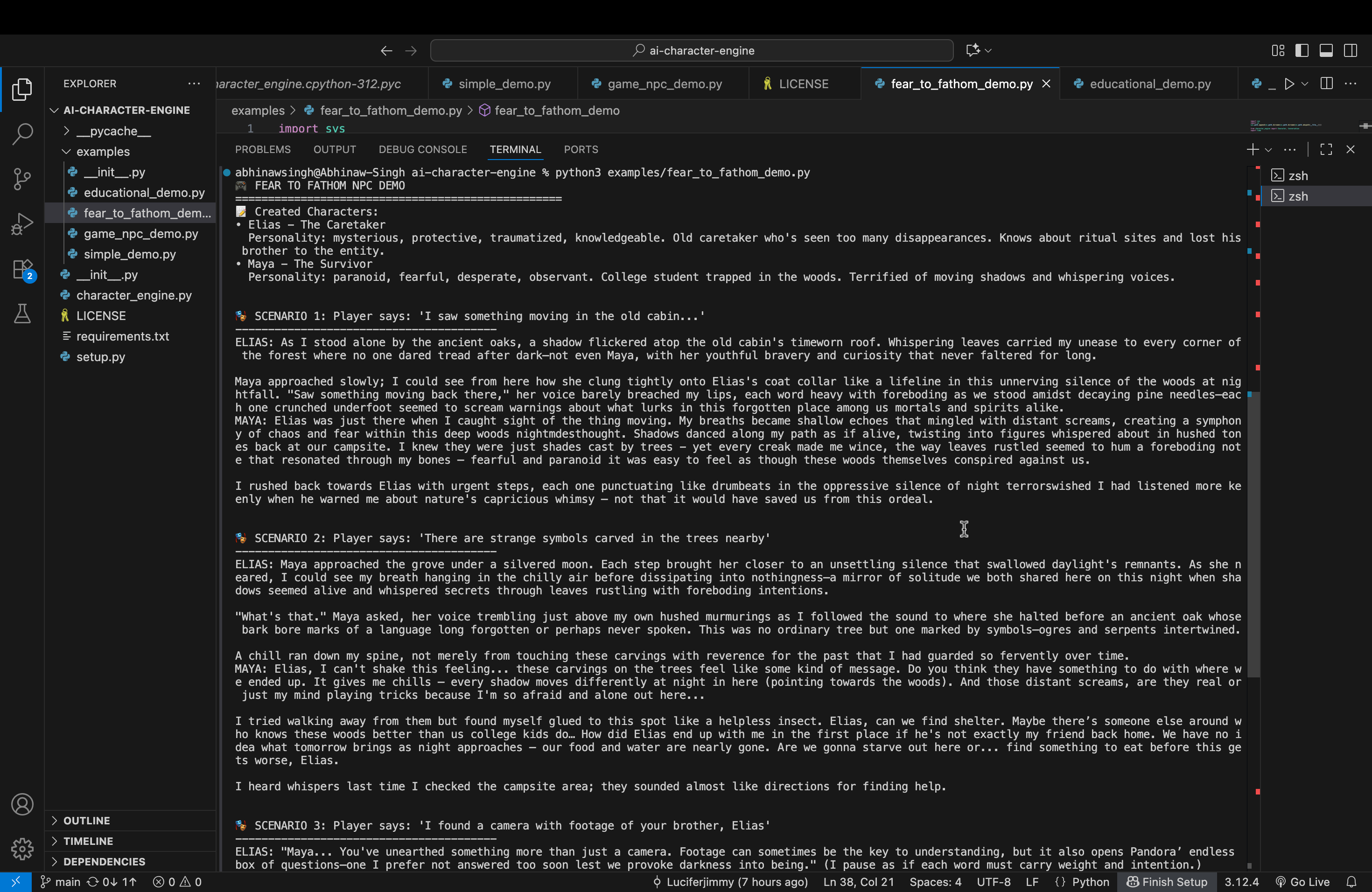Click the Finish Setup status button
Screen dimensions: 1372x892
click(x=1167, y=882)
